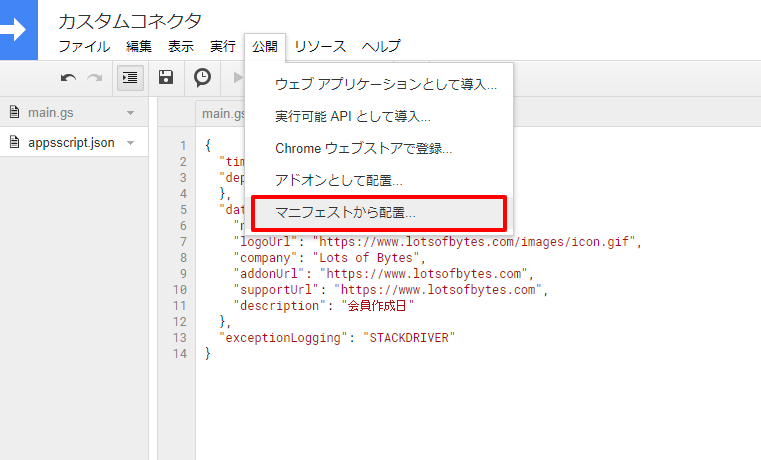Open the 表示 menu

[x=181, y=46]
